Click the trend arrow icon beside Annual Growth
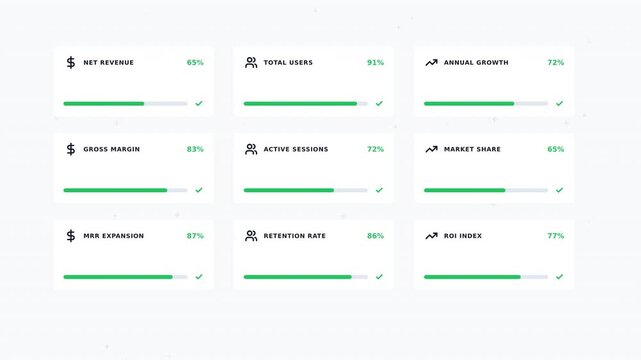The image size is (641, 360). pyautogui.click(x=431, y=63)
